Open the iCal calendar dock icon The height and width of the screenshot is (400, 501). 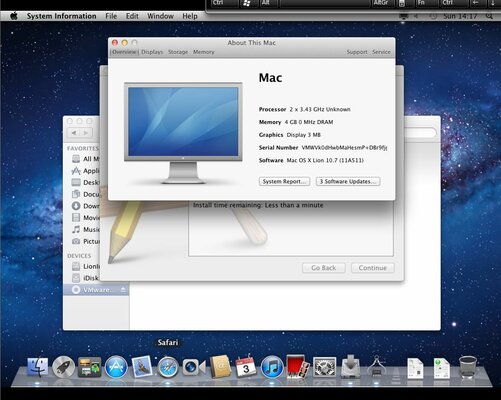point(246,367)
